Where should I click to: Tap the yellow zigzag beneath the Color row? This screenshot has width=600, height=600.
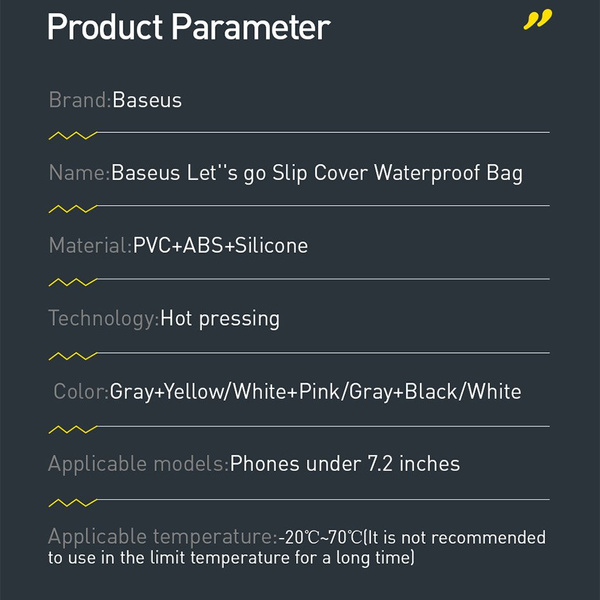[73, 429]
